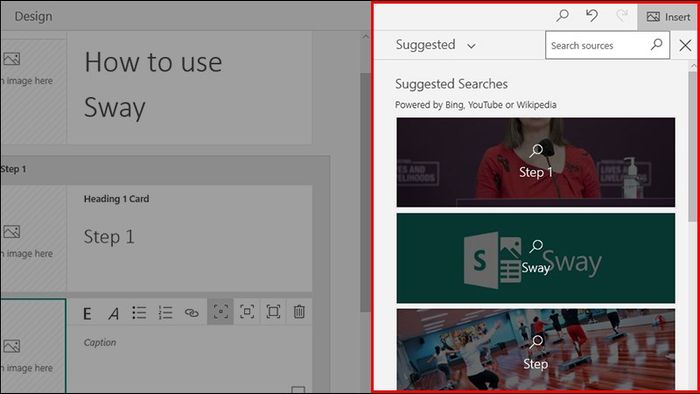
Task: Click the 'Suggested Searches' heading
Action: point(451,84)
